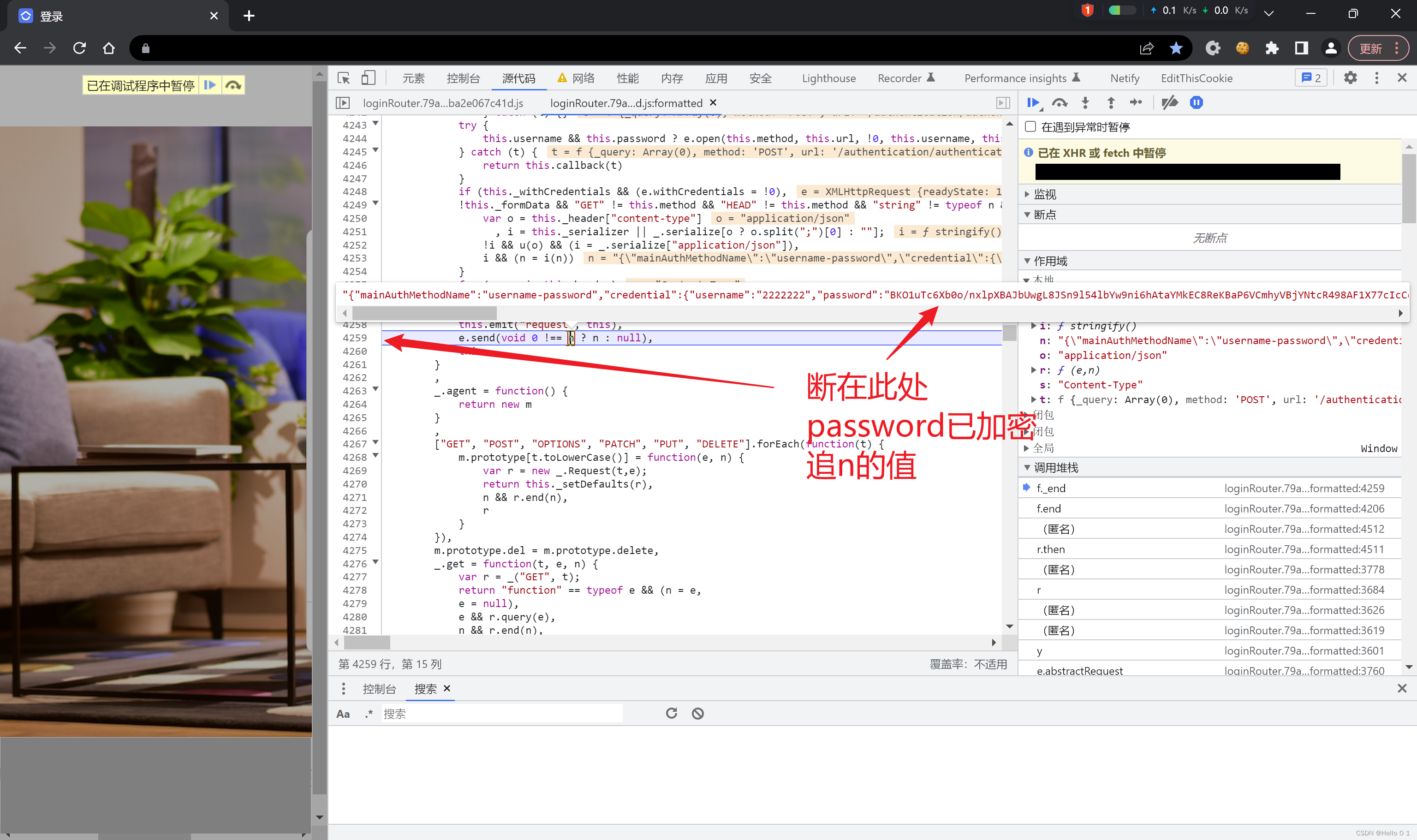Step out of the current function
Viewport: 1417px width, 840px height.
(1111, 102)
